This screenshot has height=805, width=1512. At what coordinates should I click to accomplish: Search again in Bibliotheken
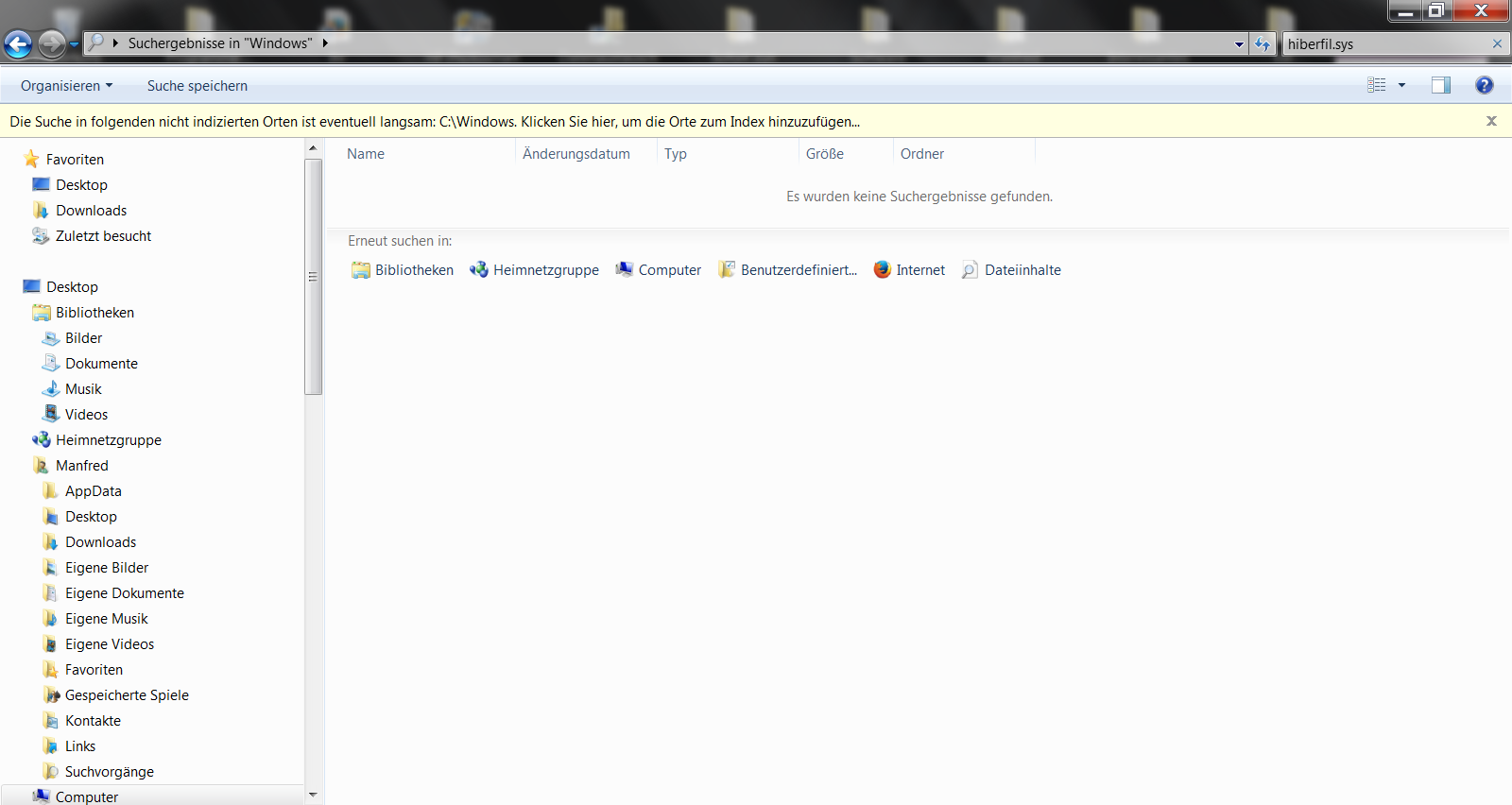[x=403, y=270]
